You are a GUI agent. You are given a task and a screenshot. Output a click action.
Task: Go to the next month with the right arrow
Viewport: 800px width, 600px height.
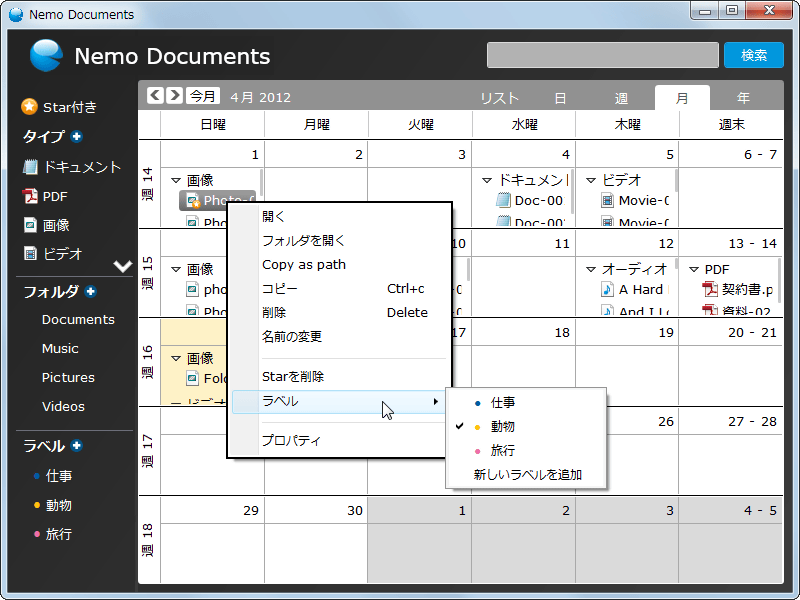[x=174, y=95]
